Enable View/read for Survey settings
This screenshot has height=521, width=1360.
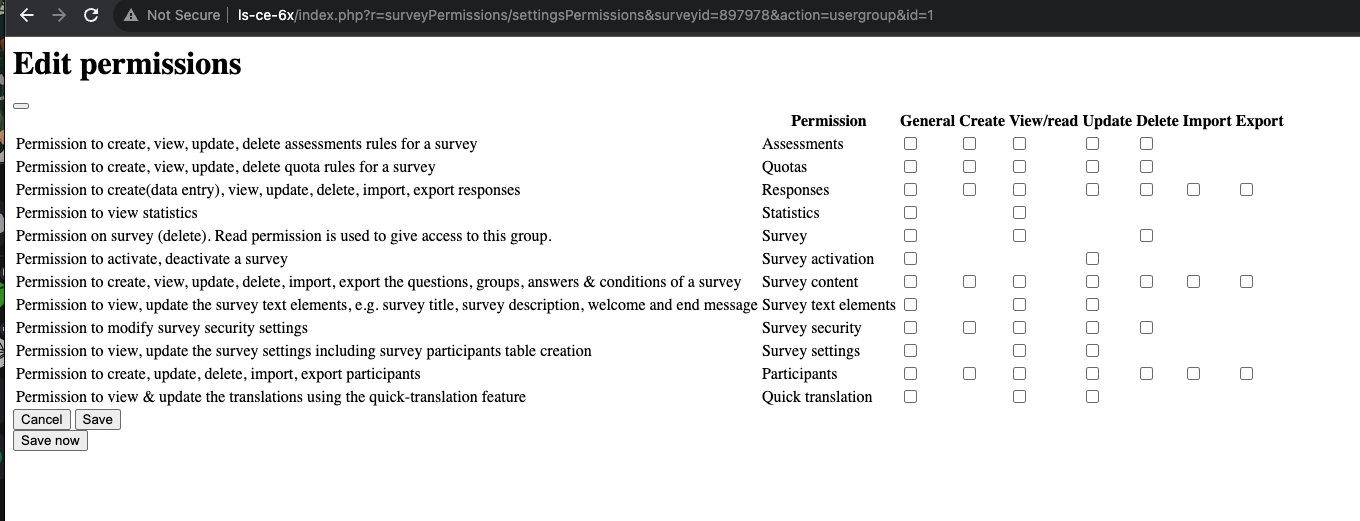coord(1019,351)
